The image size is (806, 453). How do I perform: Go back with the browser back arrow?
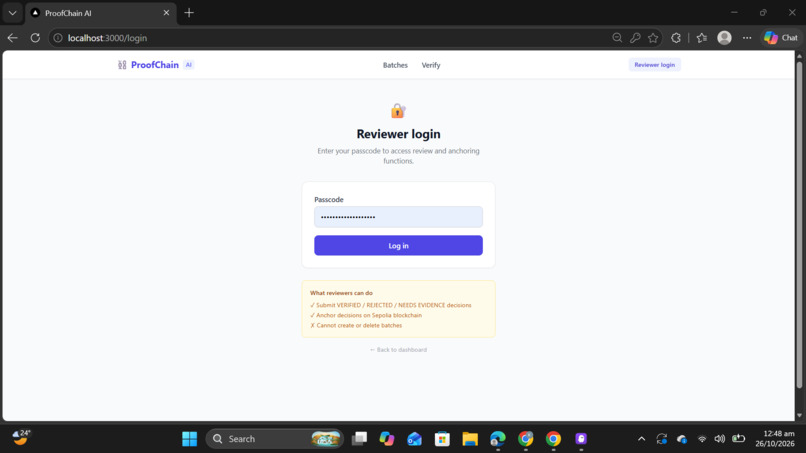12,38
